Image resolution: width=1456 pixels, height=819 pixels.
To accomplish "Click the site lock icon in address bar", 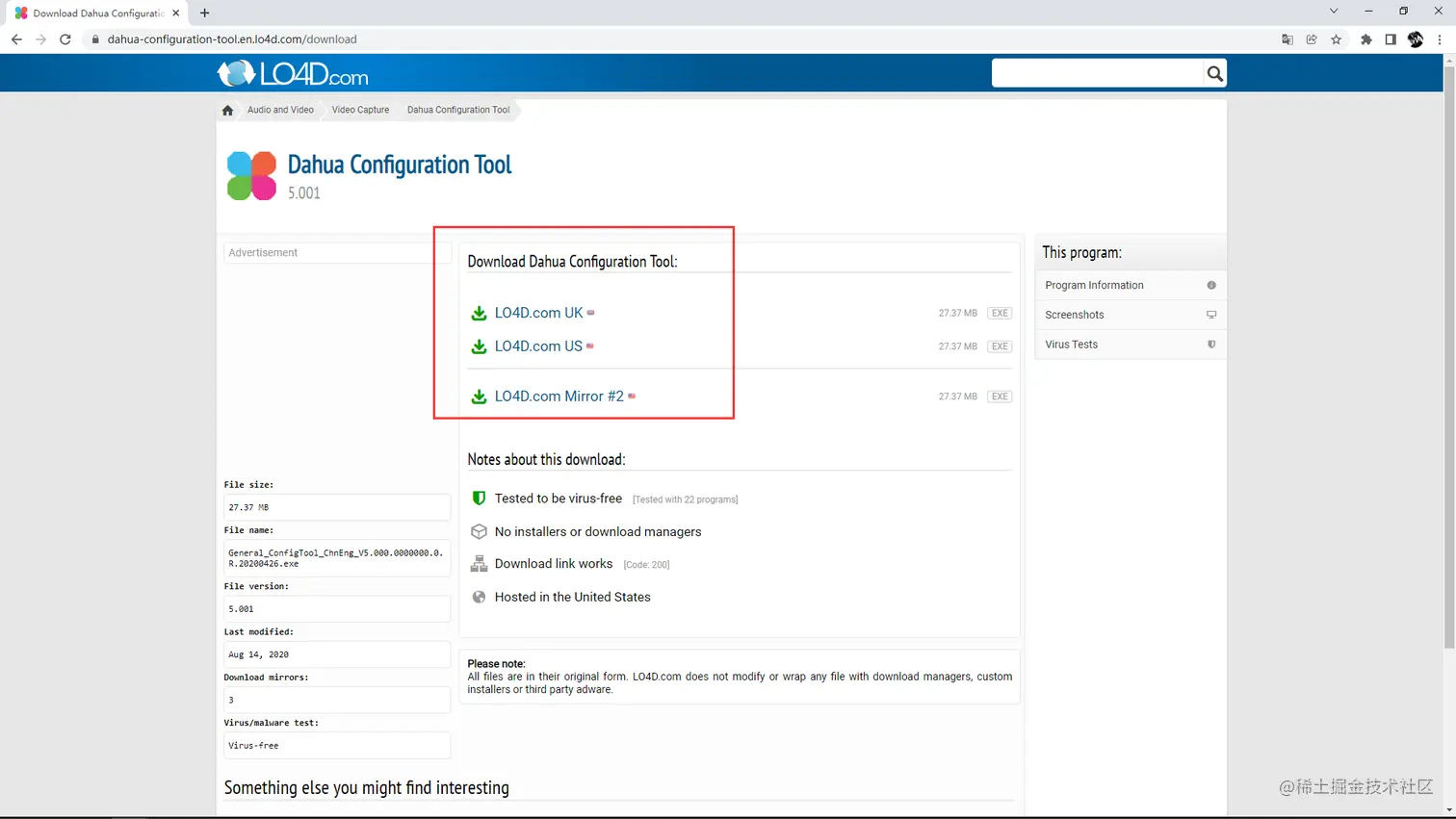I will pos(95,39).
